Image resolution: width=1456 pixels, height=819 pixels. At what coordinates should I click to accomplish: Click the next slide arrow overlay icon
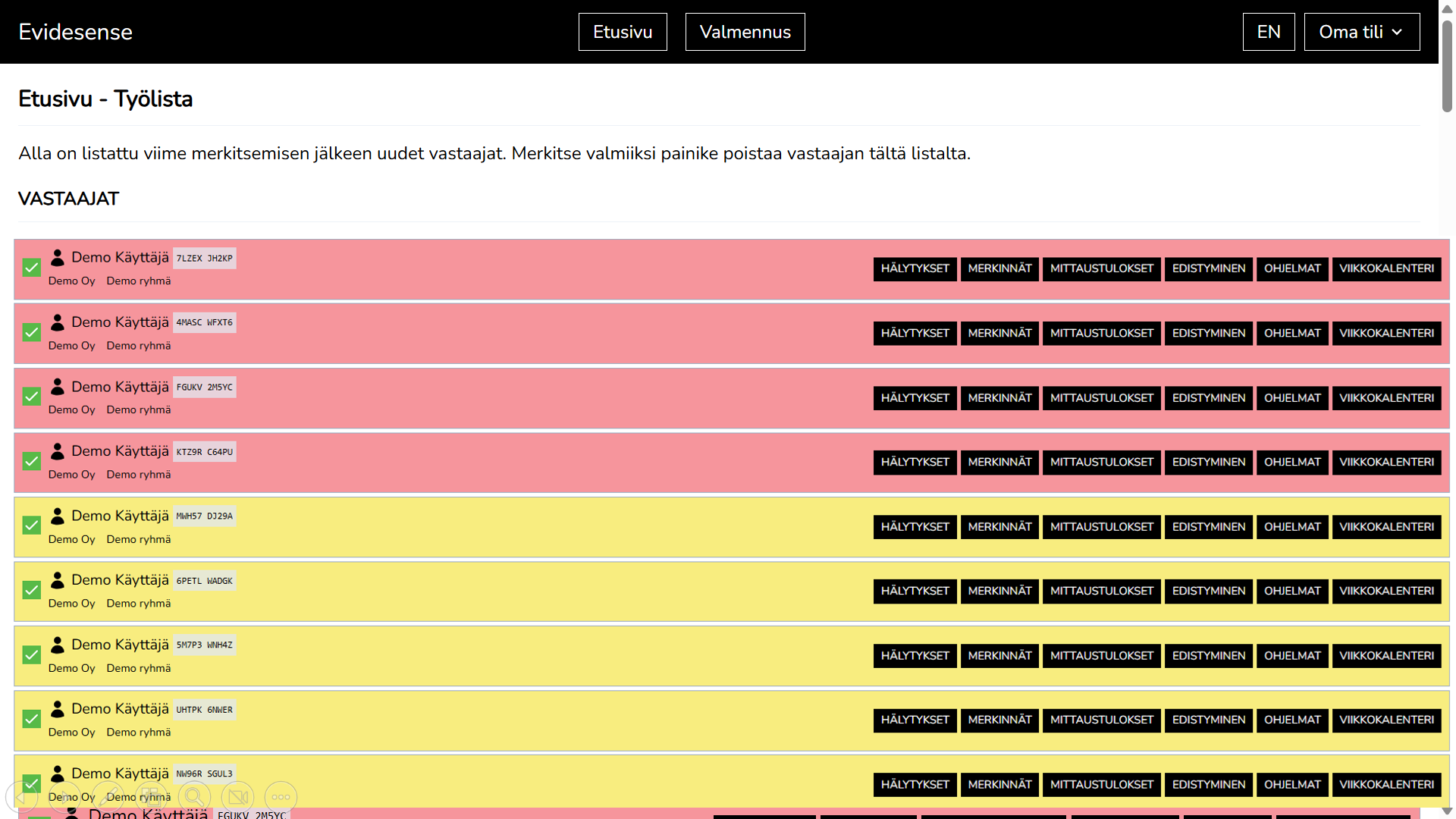pos(64,797)
